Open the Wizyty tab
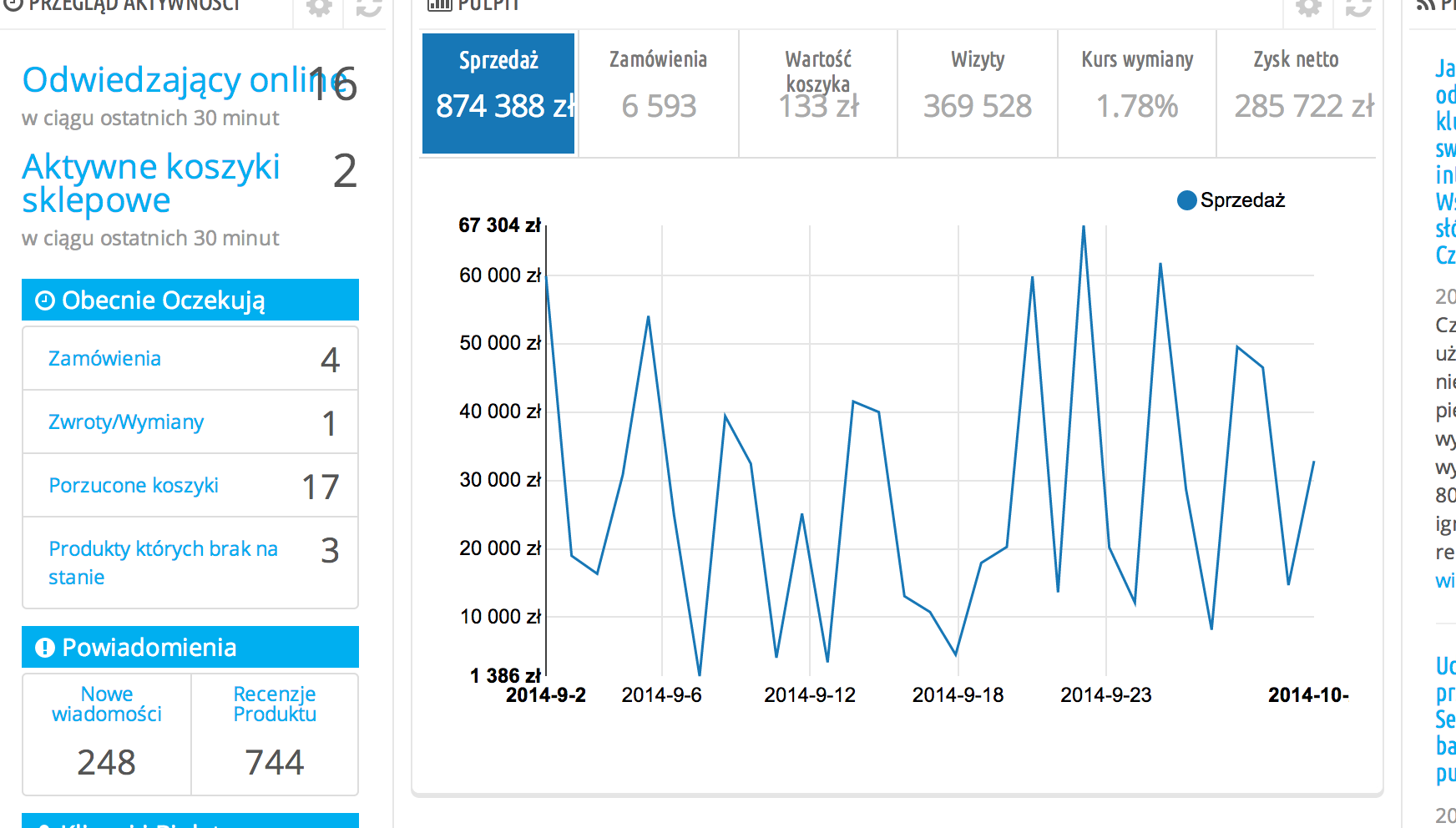Image resolution: width=1456 pixels, height=828 pixels. [978, 93]
